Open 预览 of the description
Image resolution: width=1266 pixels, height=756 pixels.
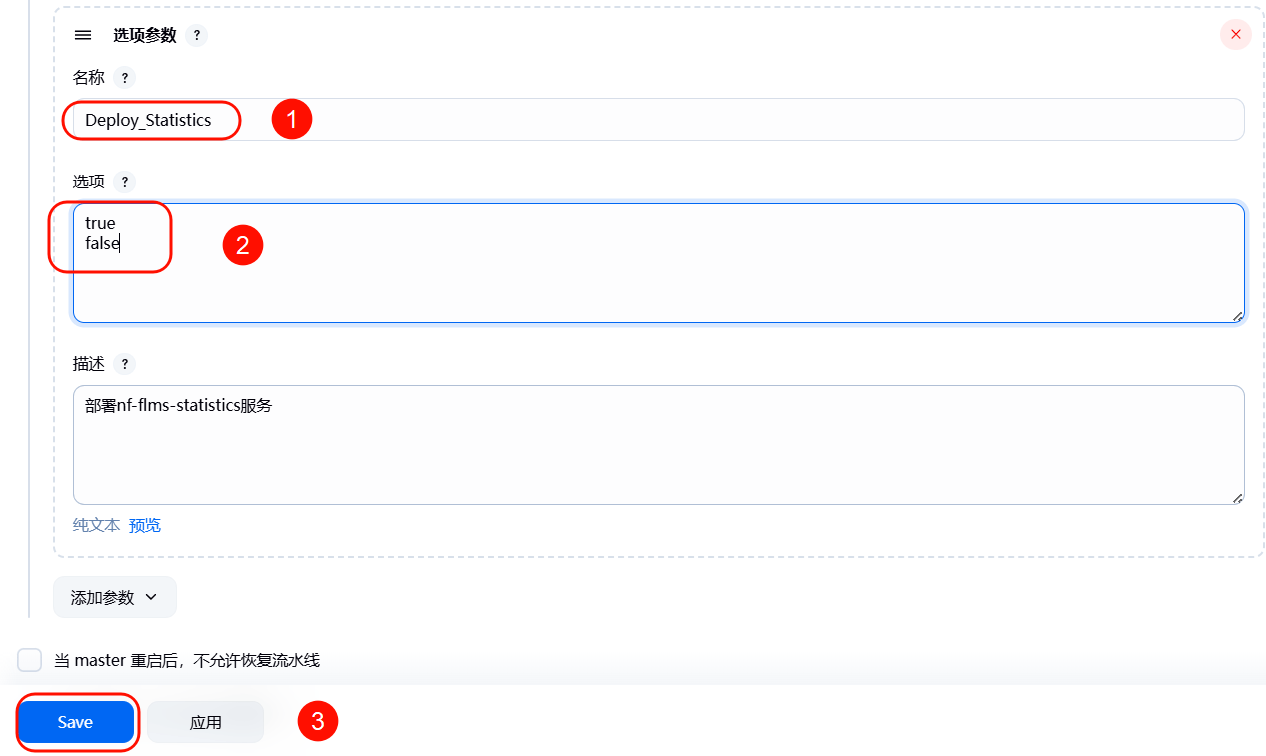(145, 525)
